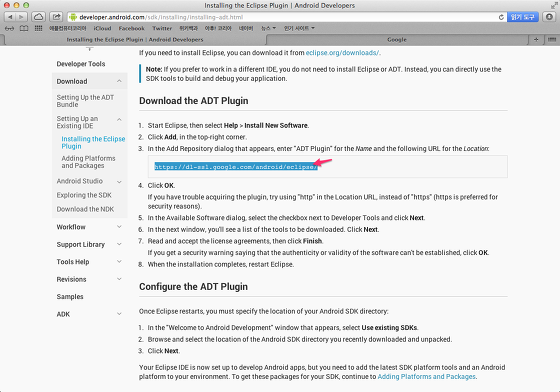Image resolution: width=560 pixels, height=392 pixels.
Task: Expand the Revisions section chevron
Action: pyautogui.click(x=119, y=279)
